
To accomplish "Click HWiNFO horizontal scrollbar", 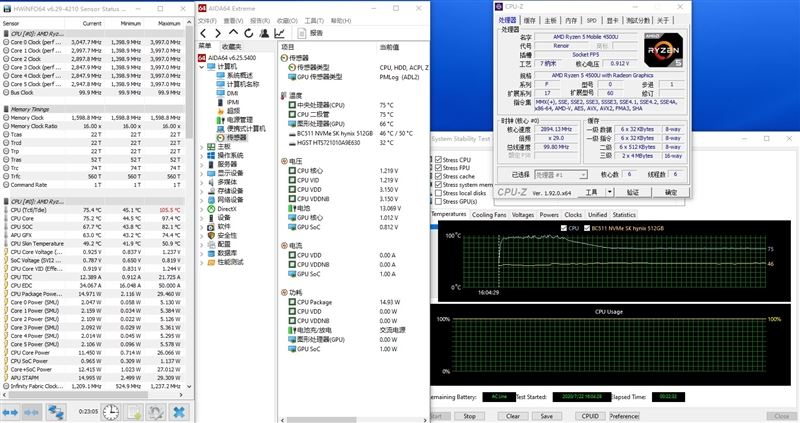I will tap(78, 394).
